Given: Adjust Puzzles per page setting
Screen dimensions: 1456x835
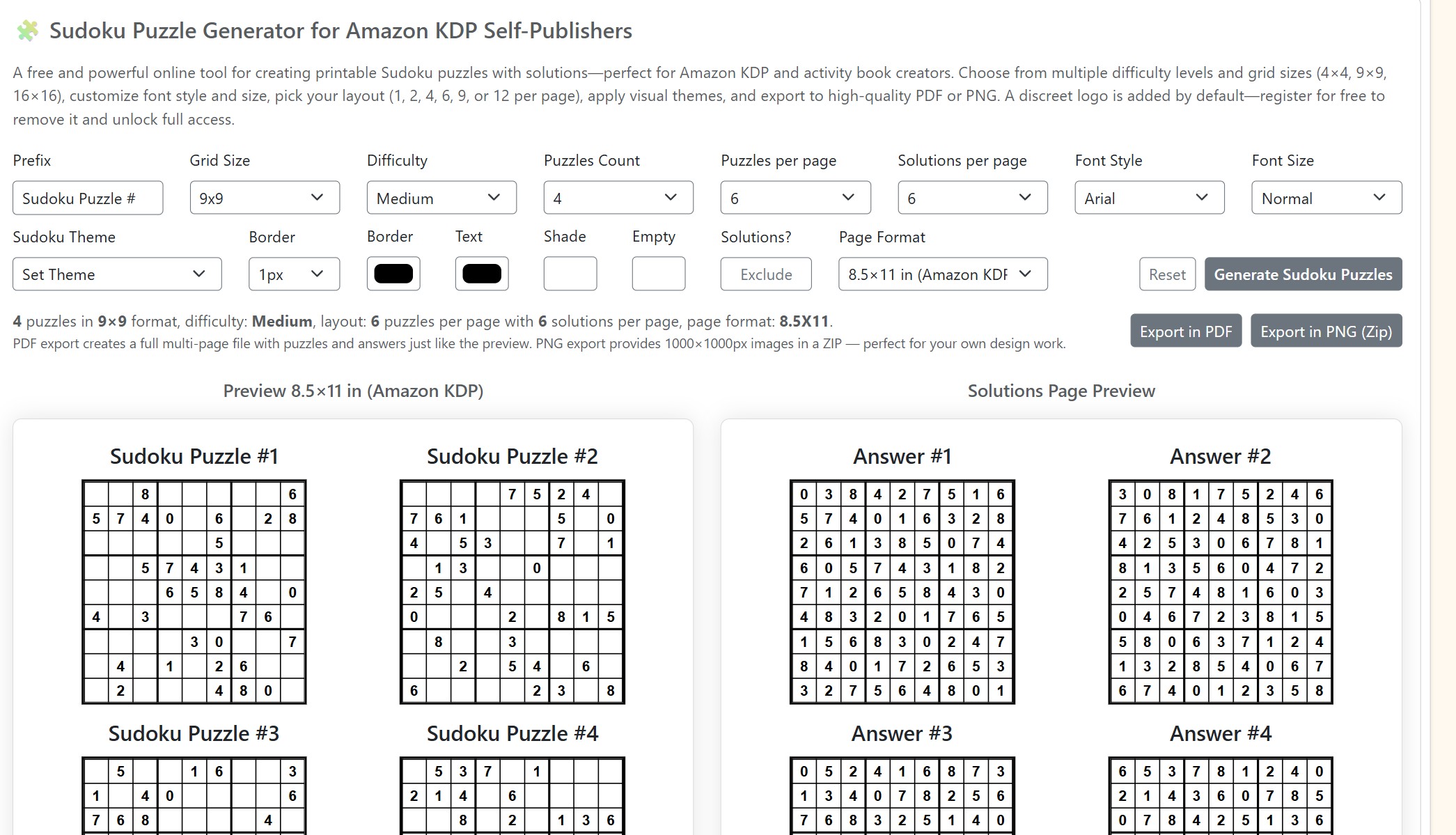Looking at the screenshot, I should coord(795,198).
